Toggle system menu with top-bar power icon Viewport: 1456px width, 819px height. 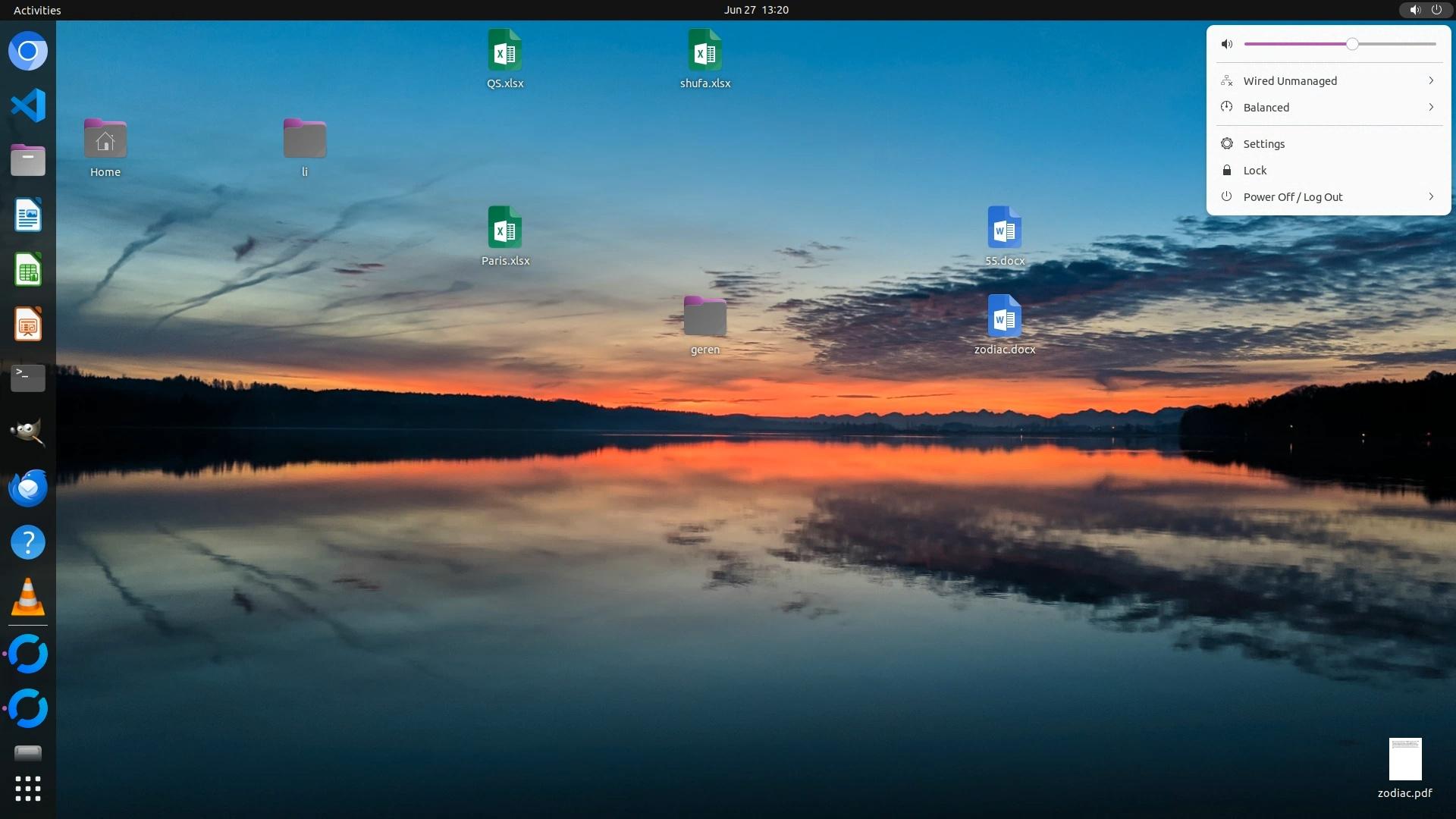(1436, 10)
